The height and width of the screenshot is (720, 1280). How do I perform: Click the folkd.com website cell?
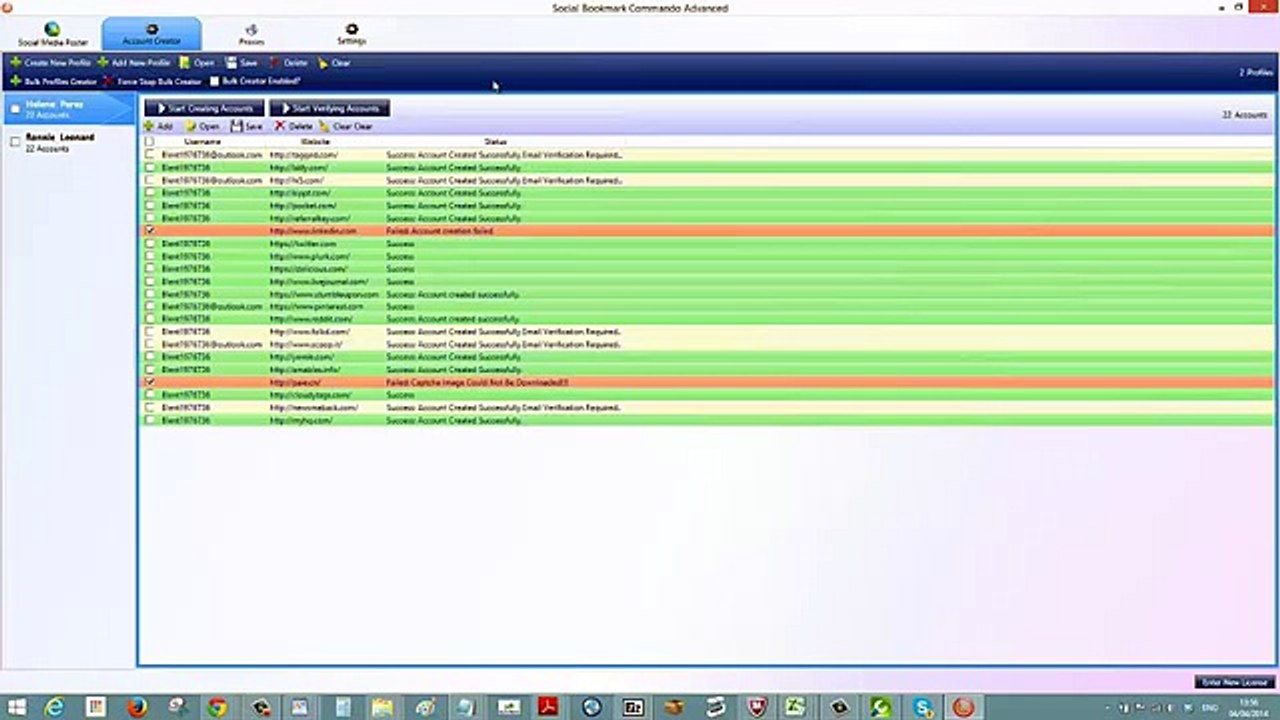[x=309, y=332]
